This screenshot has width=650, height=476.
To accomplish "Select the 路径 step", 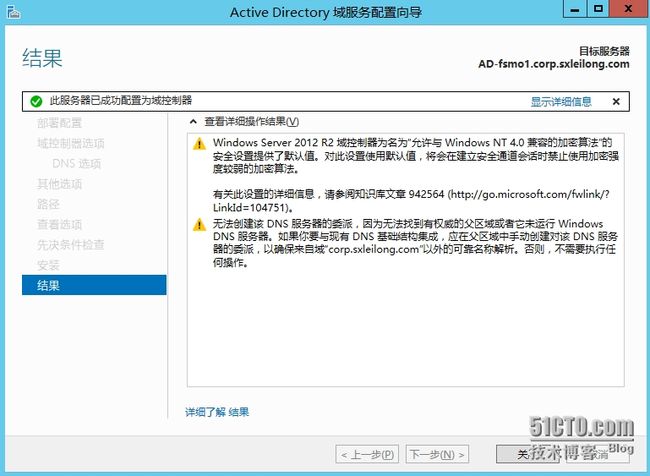I will click(x=48, y=204).
